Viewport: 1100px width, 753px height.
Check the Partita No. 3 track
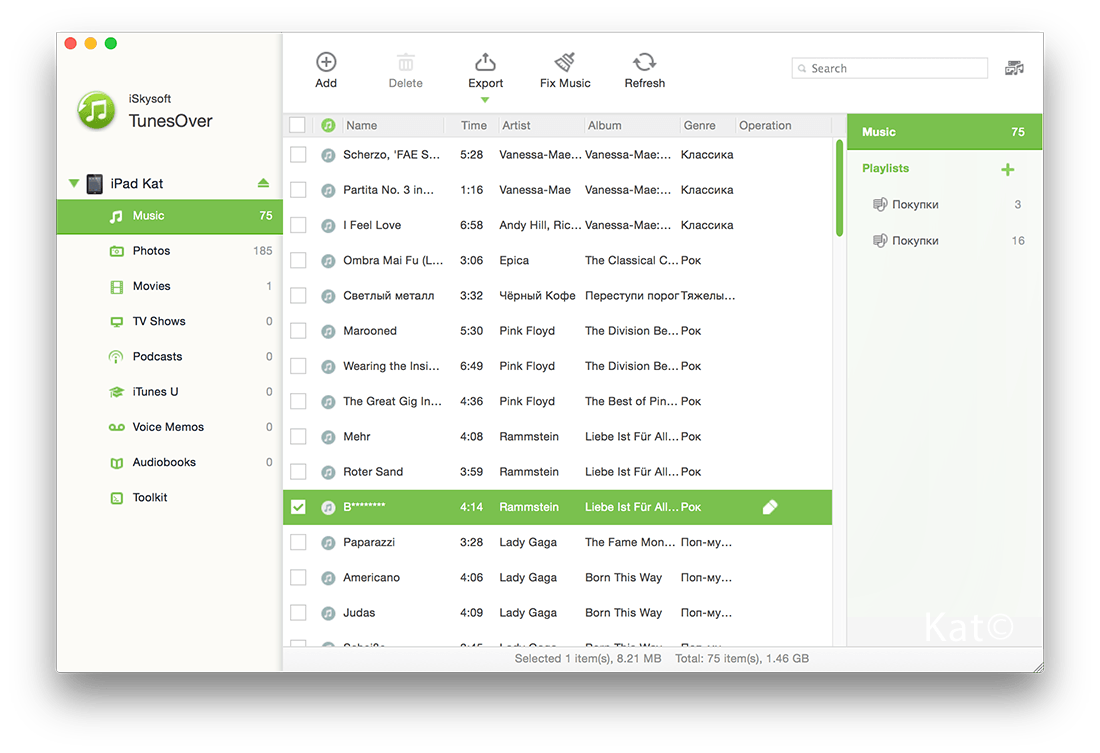pos(298,189)
